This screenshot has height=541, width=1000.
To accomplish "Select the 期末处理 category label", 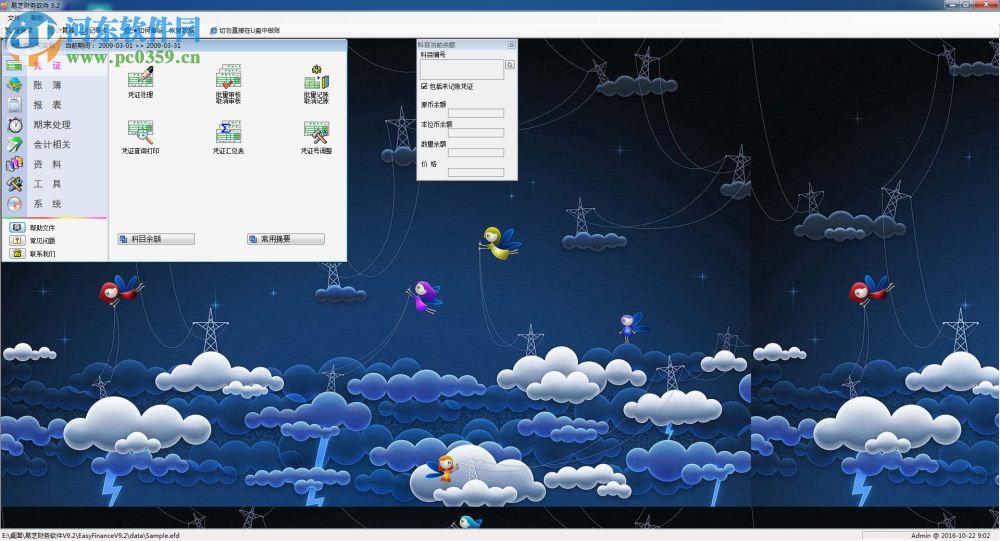I will (x=52, y=124).
